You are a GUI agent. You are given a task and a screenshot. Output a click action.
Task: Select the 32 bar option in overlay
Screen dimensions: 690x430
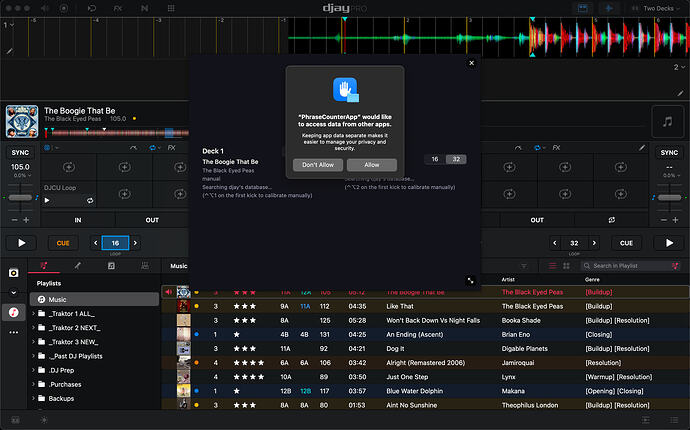click(456, 159)
